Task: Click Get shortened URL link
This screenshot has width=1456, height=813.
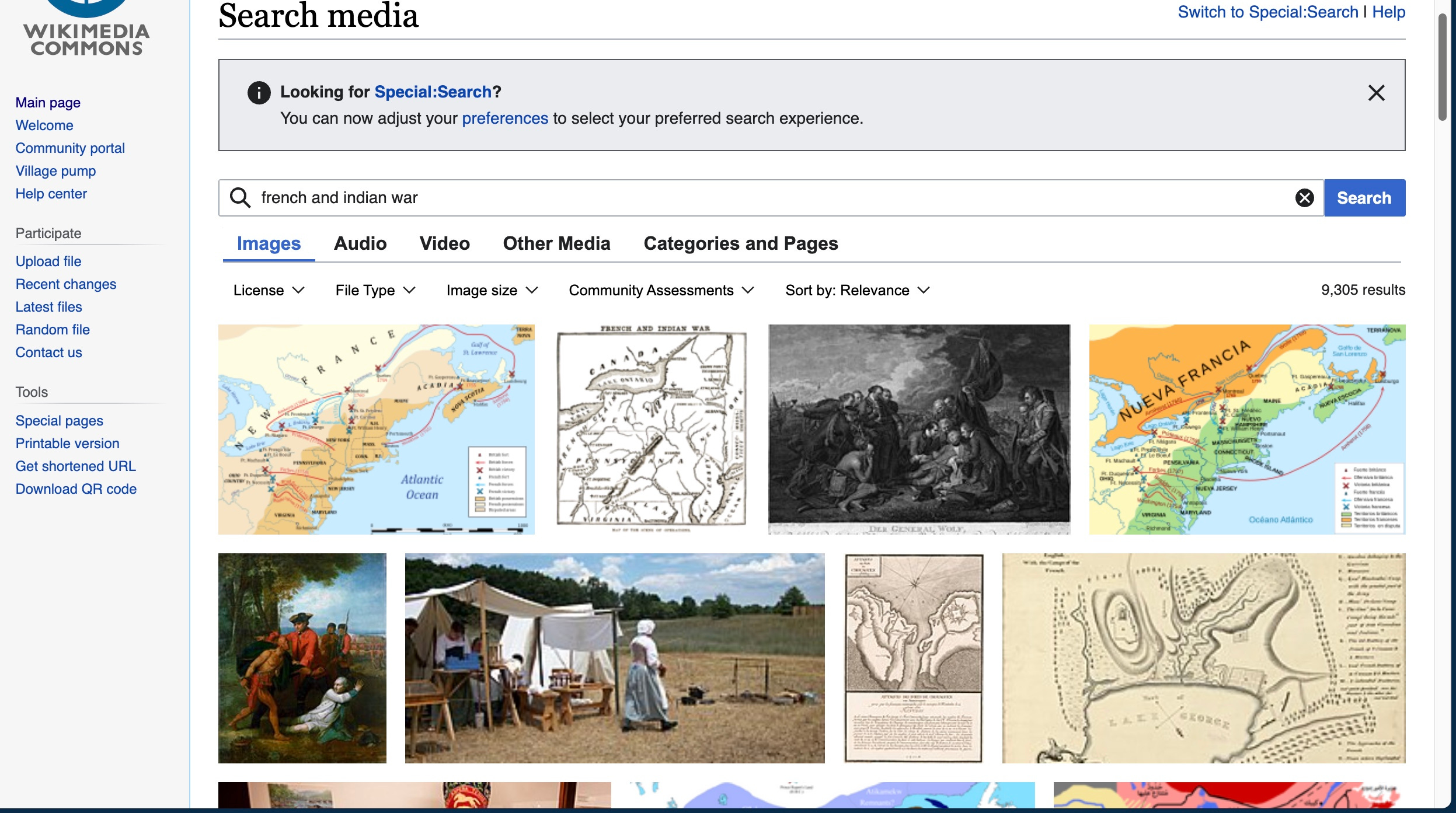Action: coord(75,466)
